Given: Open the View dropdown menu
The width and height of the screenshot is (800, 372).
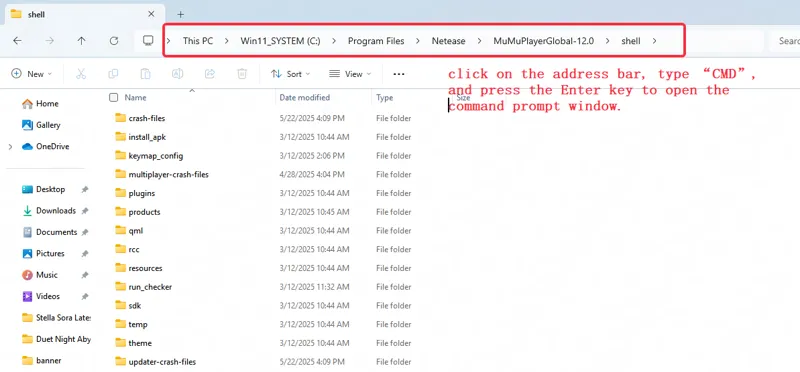Looking at the screenshot, I should pyautogui.click(x=350, y=74).
